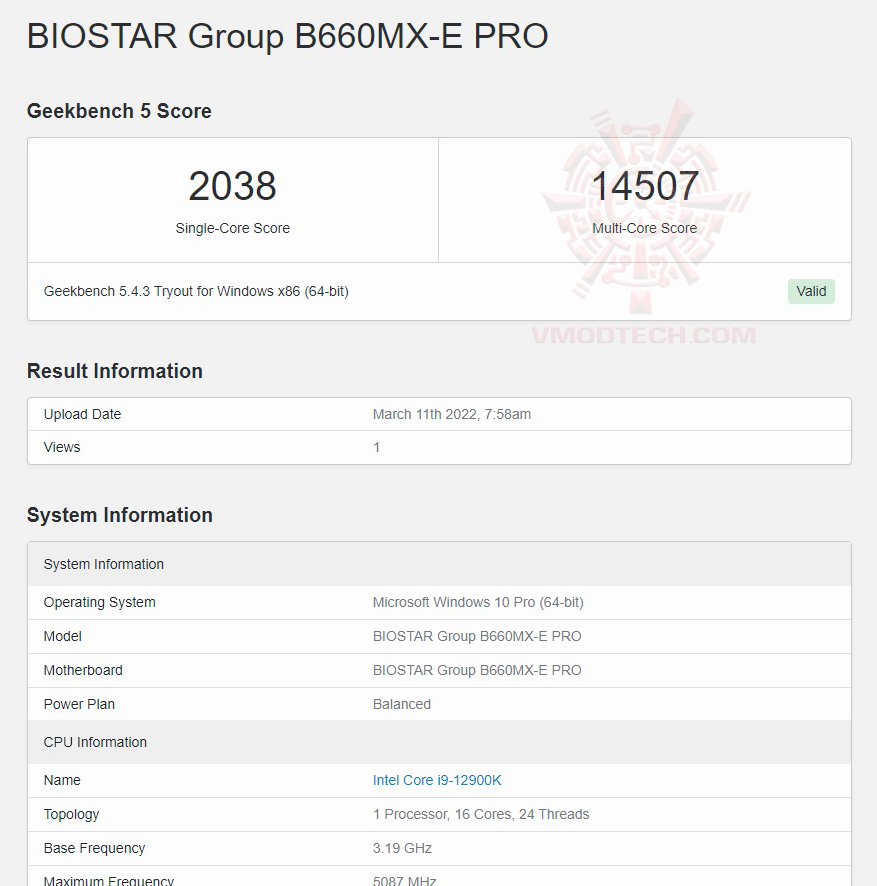Click the Geekbench 5 Score heading
The image size is (877, 886).
[x=119, y=111]
